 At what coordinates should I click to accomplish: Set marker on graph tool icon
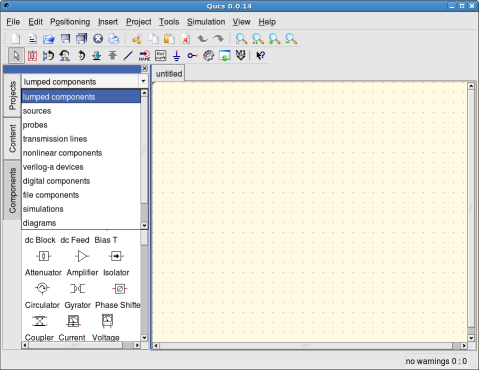pyautogui.click(x=241, y=55)
